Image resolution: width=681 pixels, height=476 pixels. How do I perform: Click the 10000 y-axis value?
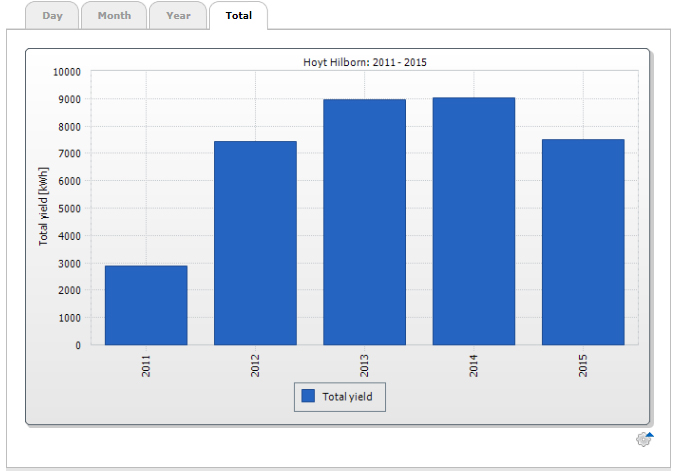pyautogui.click(x=67, y=72)
